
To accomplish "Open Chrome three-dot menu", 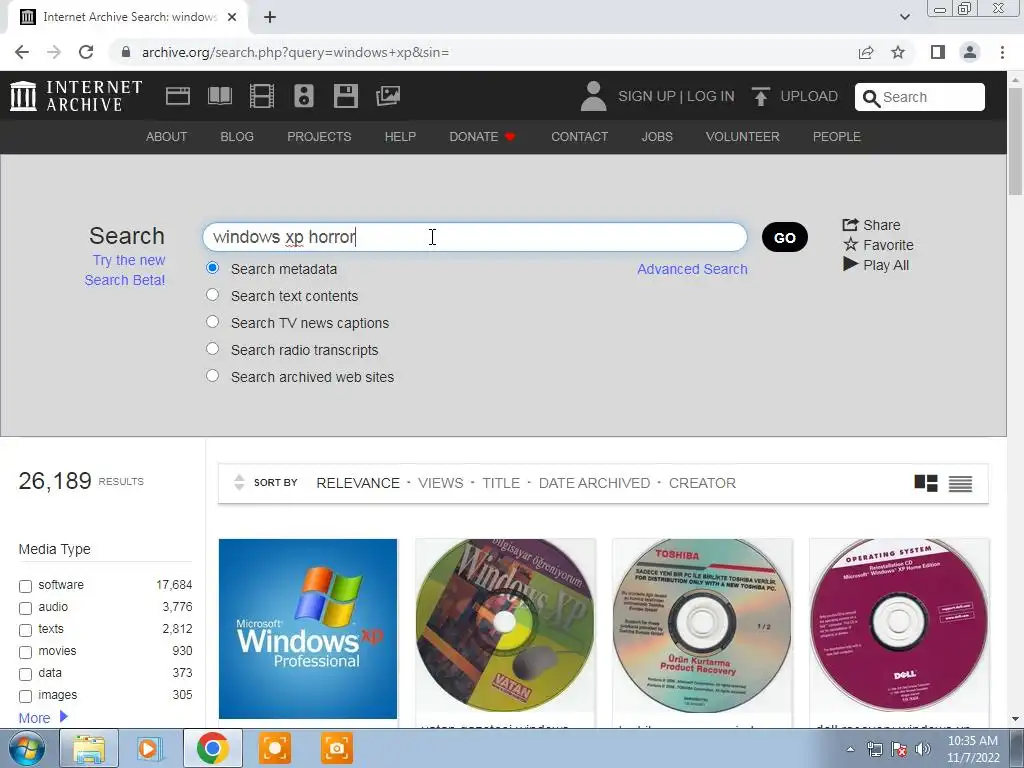I will [x=1002, y=52].
